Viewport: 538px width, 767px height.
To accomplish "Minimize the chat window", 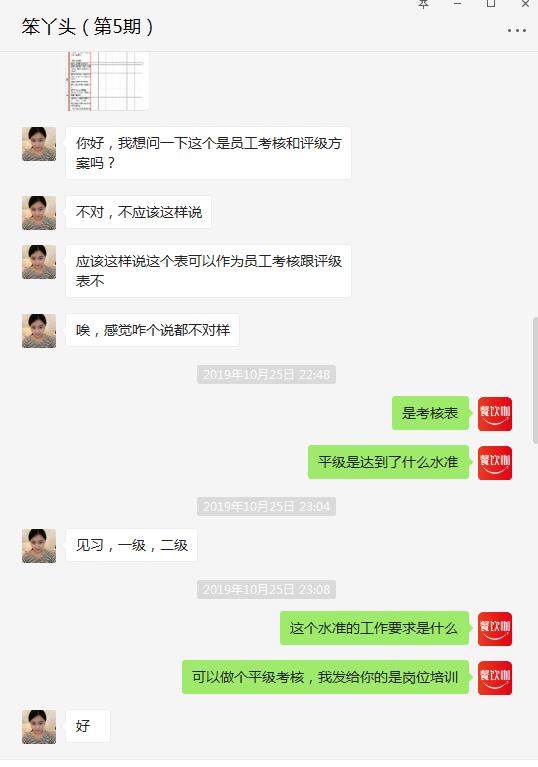I will tap(457, 3).
